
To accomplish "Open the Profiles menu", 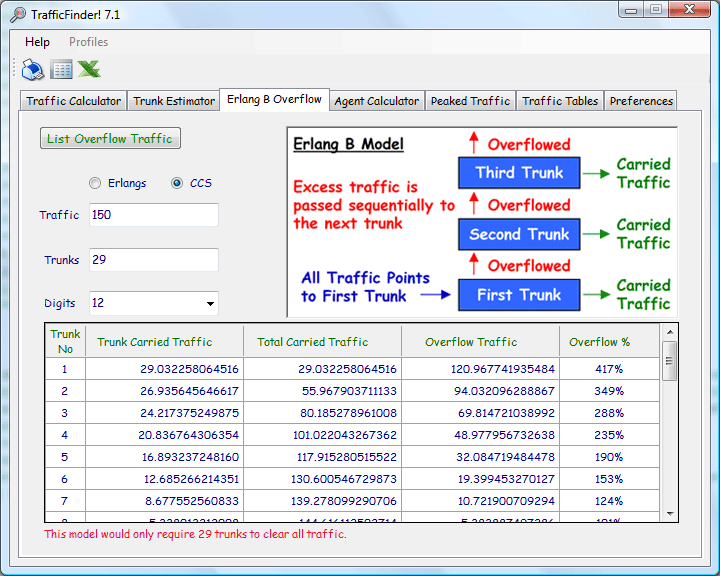I will pyautogui.click(x=88, y=42).
